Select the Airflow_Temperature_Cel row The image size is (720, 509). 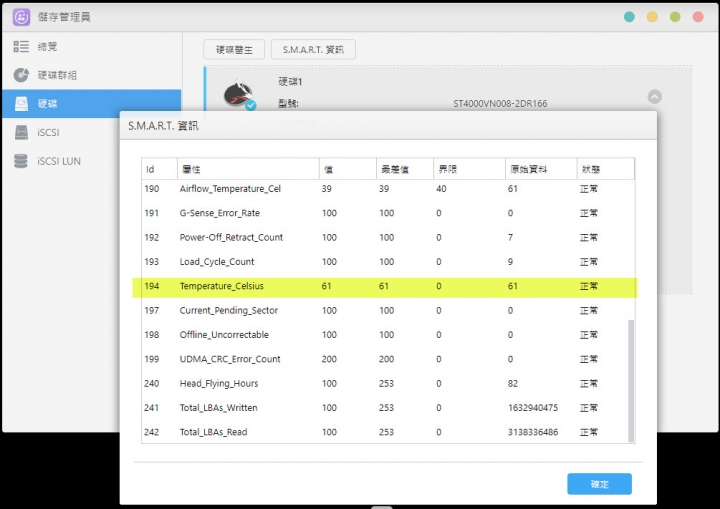(x=385, y=189)
